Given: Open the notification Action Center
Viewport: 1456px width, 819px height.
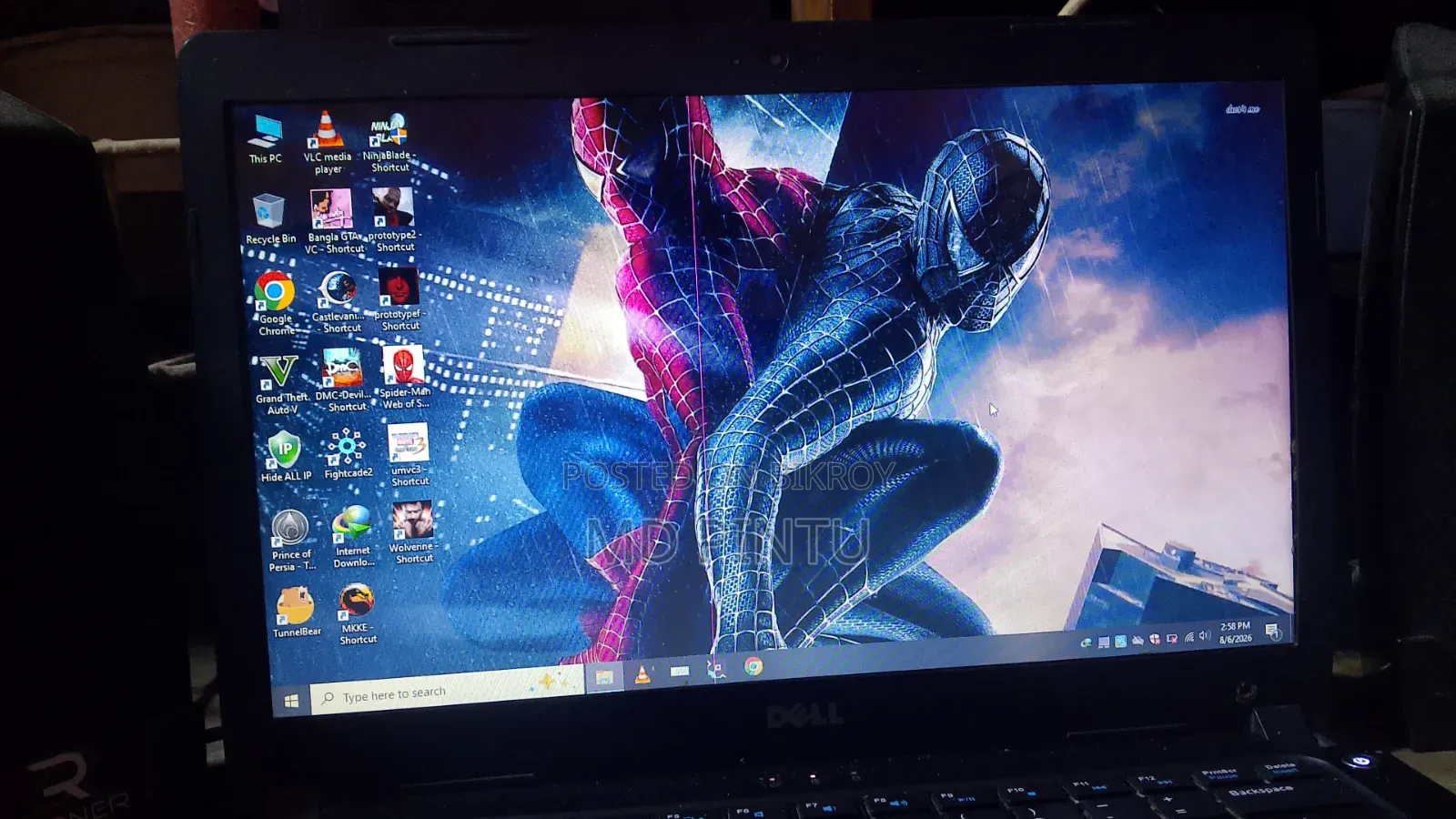Looking at the screenshot, I should point(1273,632).
